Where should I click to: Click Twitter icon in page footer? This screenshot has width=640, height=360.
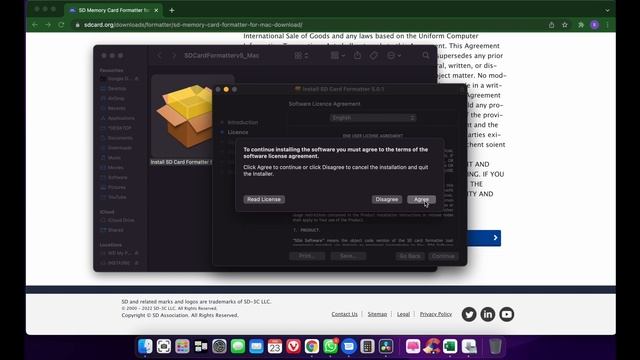[469, 314]
